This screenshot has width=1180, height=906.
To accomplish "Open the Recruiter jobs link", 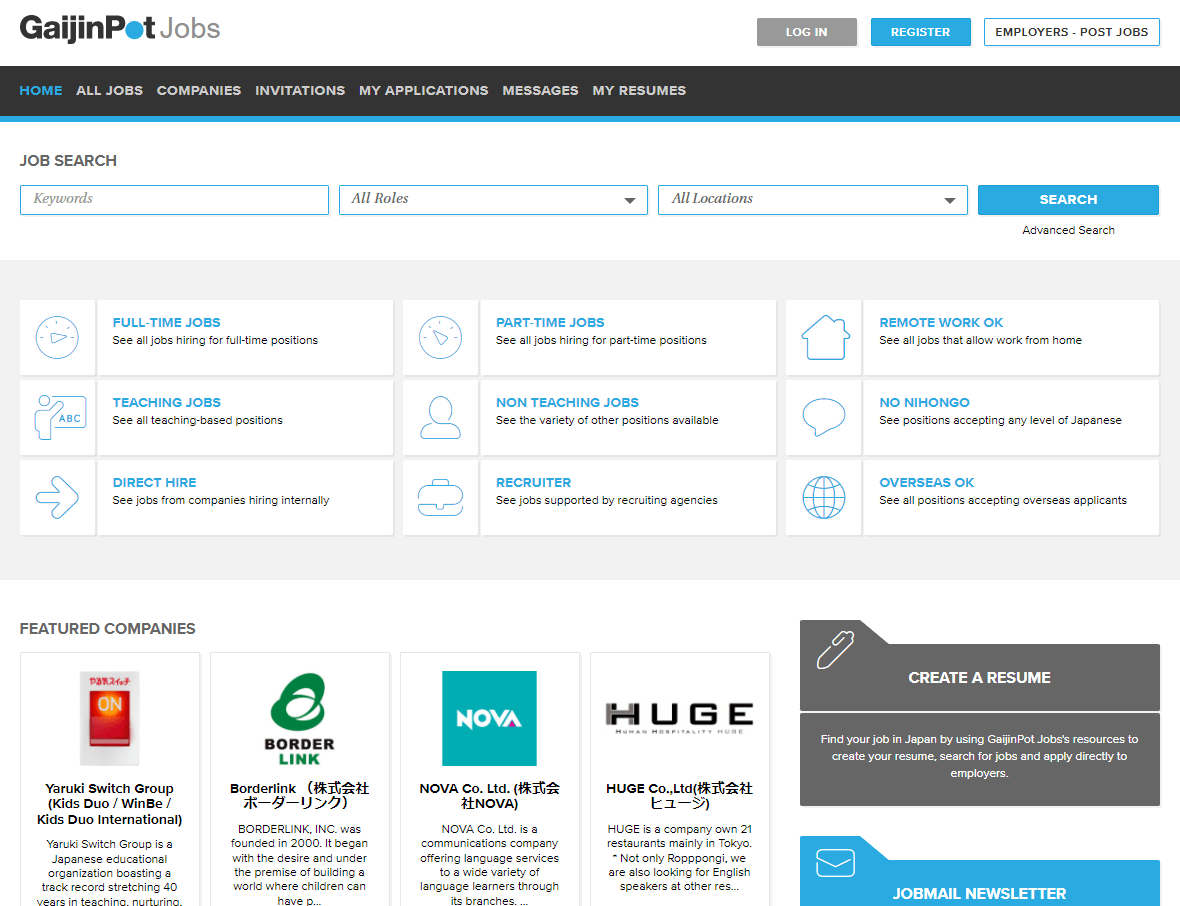I will 534,482.
